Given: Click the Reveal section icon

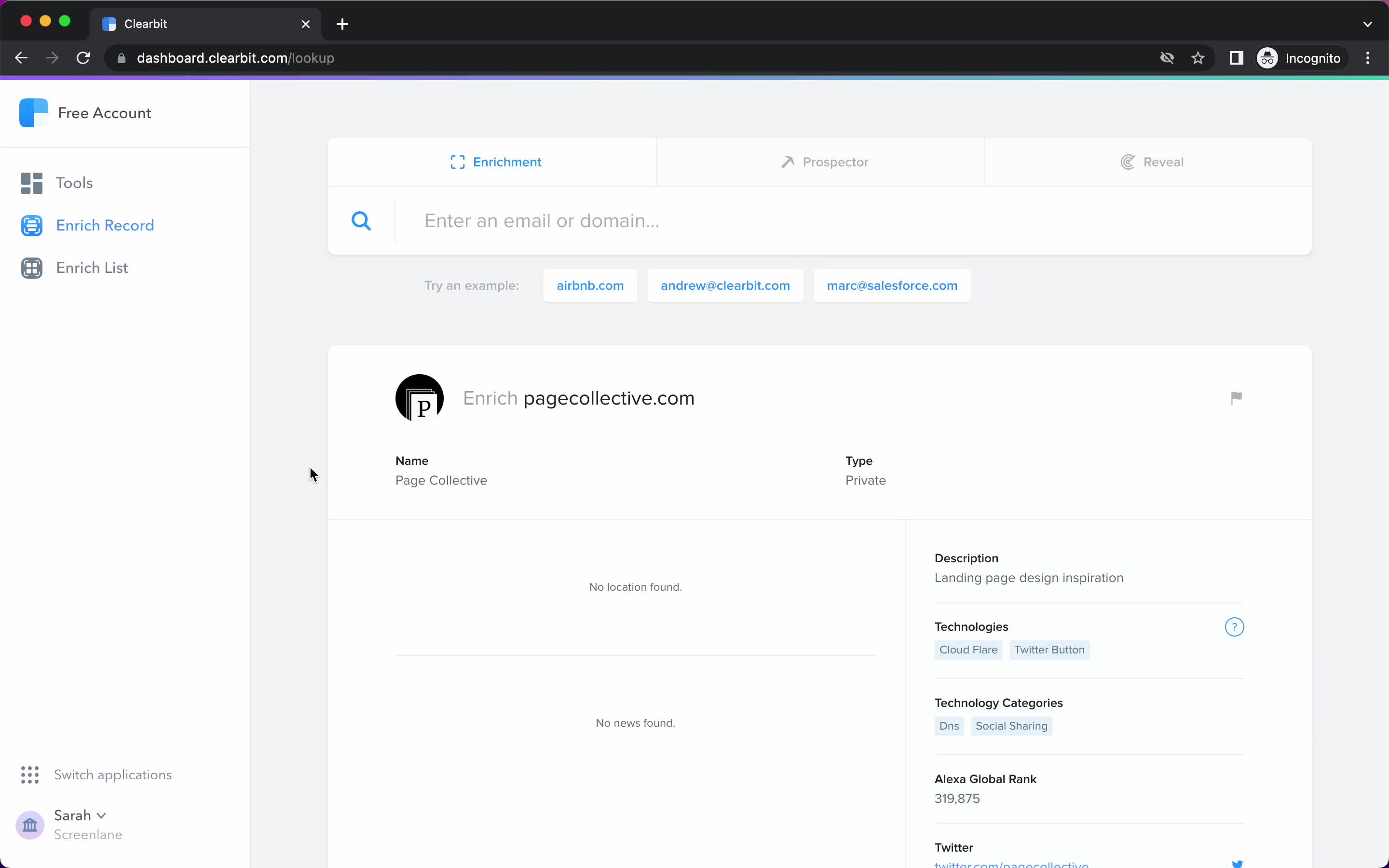Looking at the screenshot, I should (1128, 161).
